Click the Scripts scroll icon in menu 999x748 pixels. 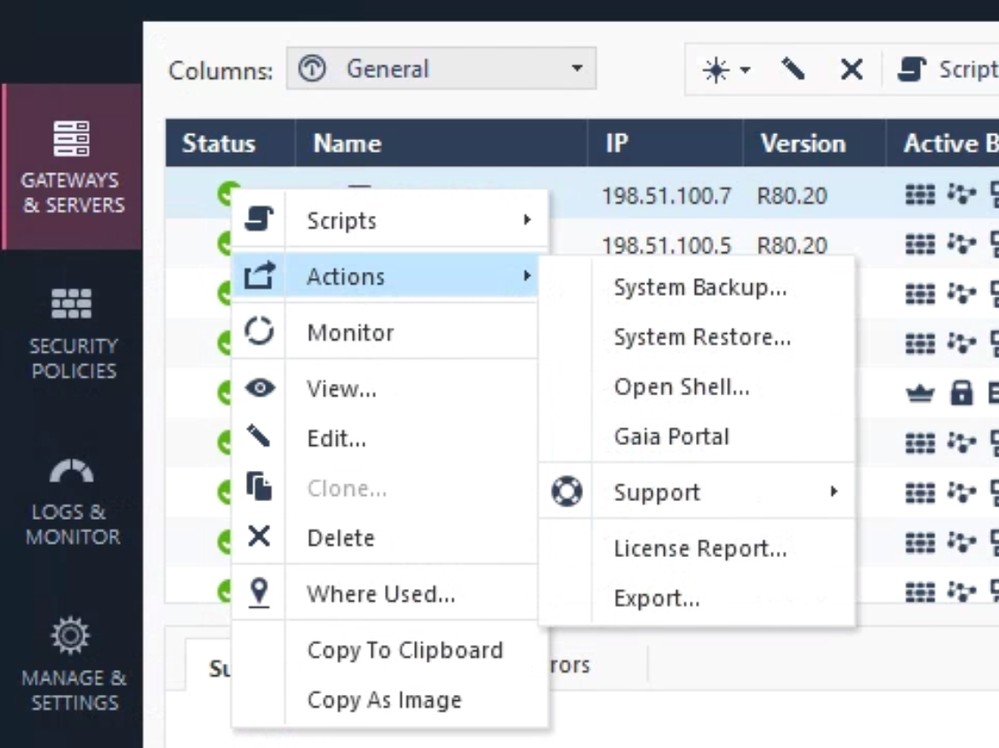pos(259,219)
